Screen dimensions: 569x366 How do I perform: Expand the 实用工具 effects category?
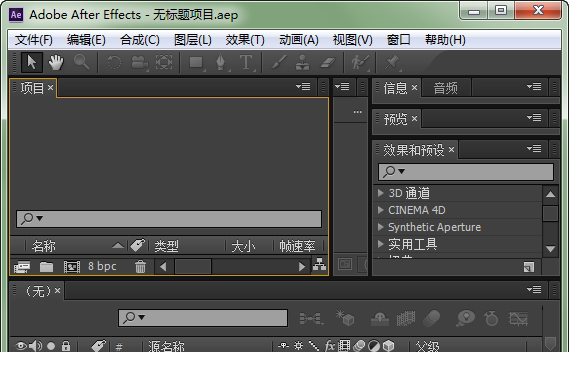pos(381,244)
